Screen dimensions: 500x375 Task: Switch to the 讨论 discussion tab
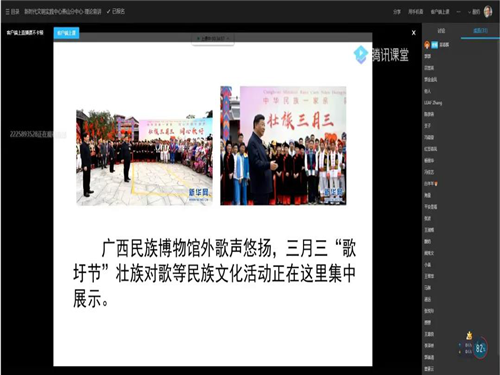point(441,31)
